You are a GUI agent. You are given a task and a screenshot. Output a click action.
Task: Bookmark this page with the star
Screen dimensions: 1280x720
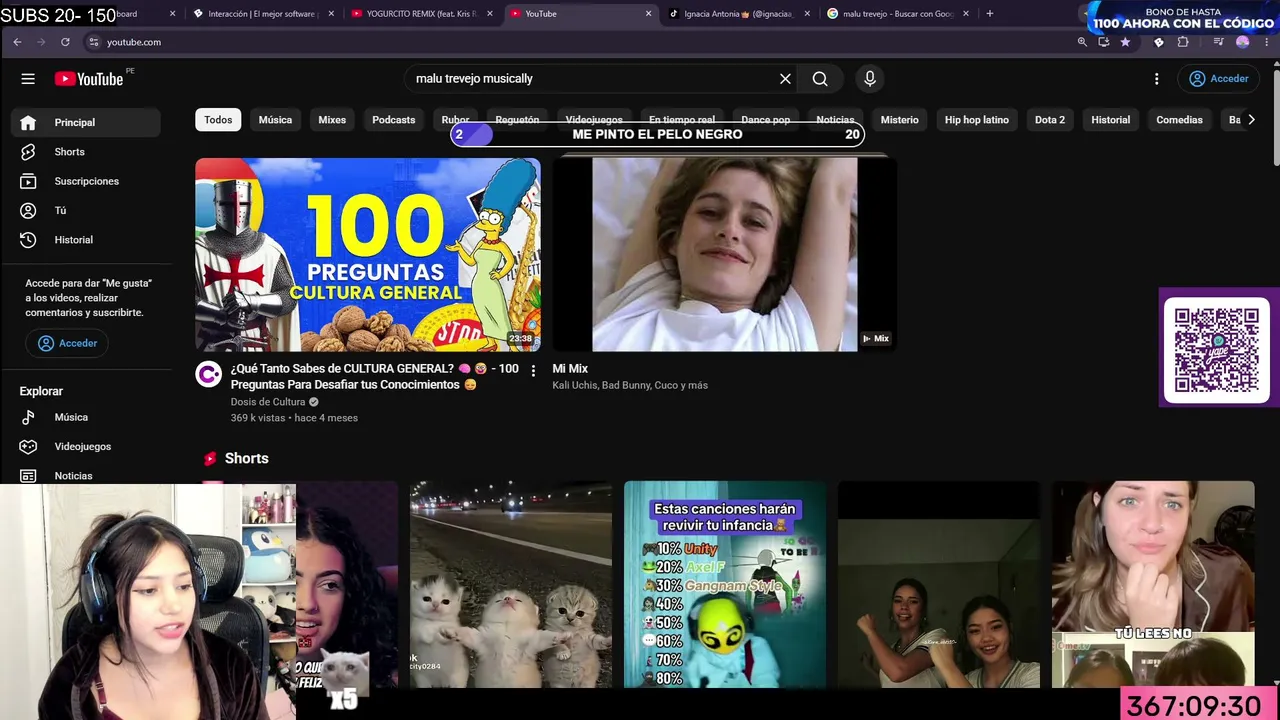tap(1125, 42)
